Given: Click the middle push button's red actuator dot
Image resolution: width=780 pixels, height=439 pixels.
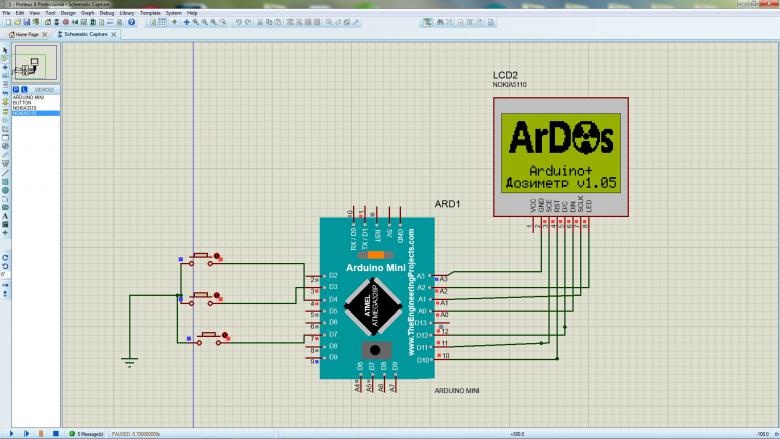Looking at the screenshot, I should point(216,295).
